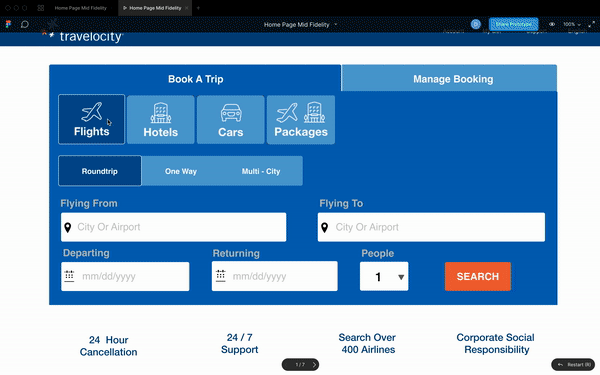Image resolution: width=600 pixels, height=375 pixels.
Task: Add a new tab with plus
Action: (198, 8)
